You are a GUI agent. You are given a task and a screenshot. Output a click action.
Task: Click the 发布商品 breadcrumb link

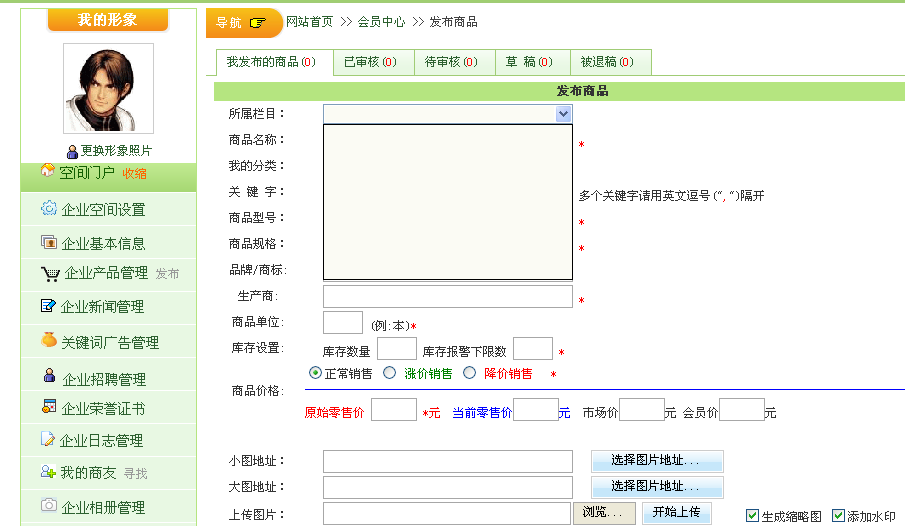pos(454,22)
